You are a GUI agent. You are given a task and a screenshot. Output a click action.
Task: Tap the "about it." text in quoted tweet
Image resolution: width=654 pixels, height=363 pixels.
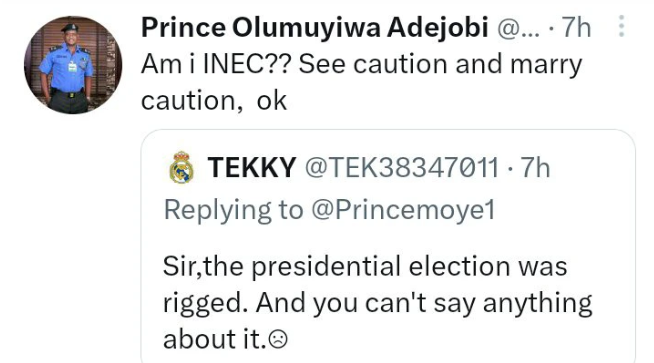pyautogui.click(x=214, y=339)
